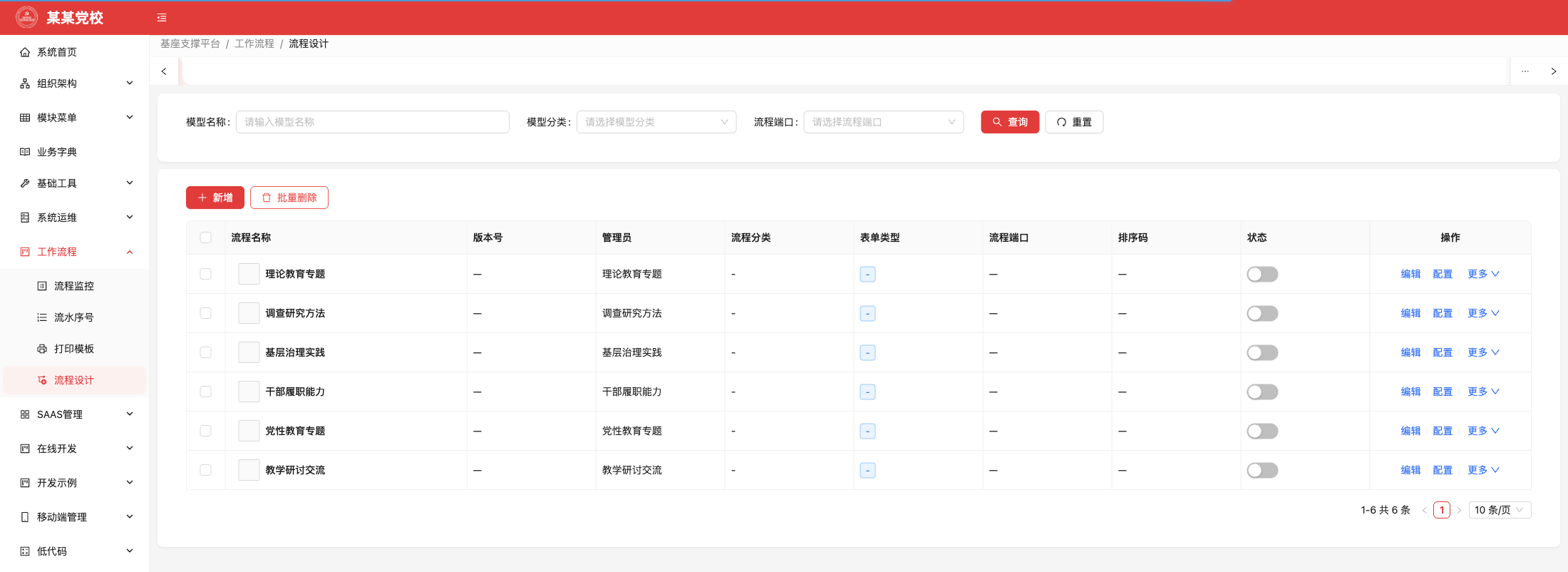Check the 基层治理实践 row checkbox
The image size is (1568, 572).
(206, 352)
